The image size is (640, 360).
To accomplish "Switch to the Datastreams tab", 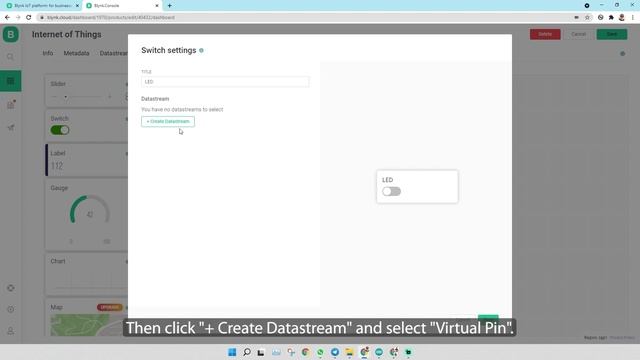I will 113,53.
